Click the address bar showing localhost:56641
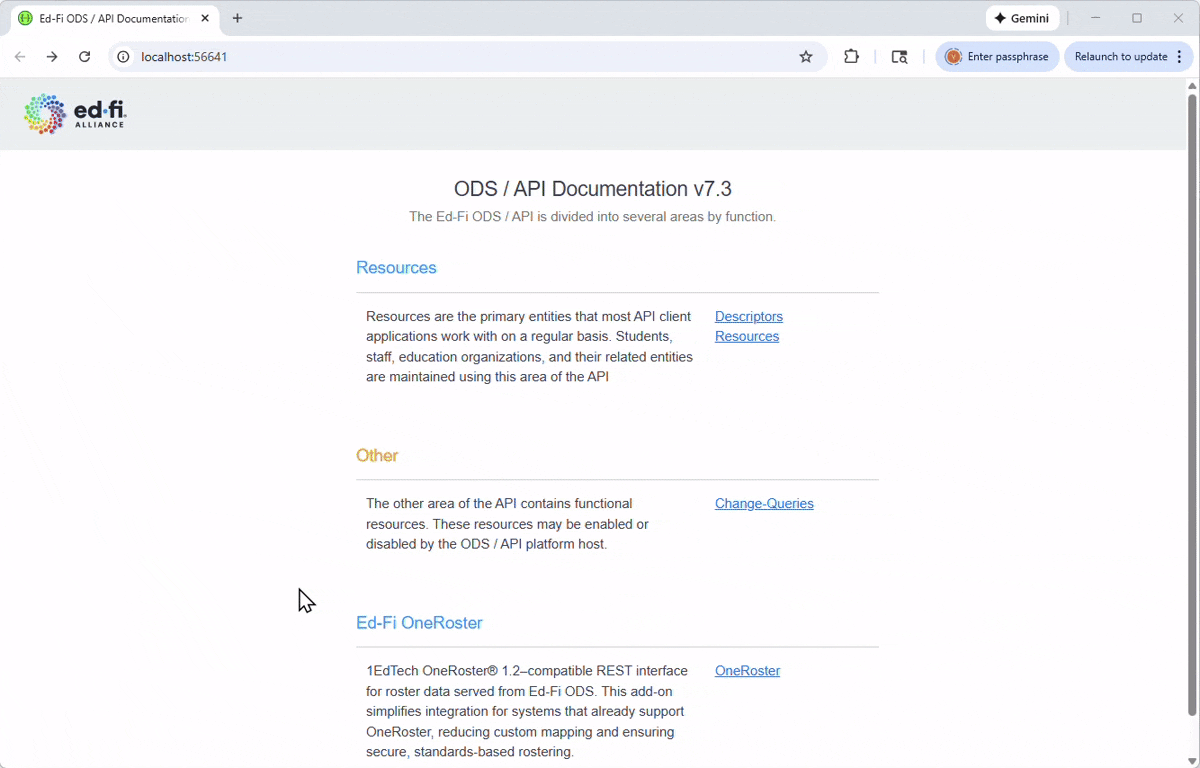The width and height of the screenshot is (1200, 768). coord(450,57)
